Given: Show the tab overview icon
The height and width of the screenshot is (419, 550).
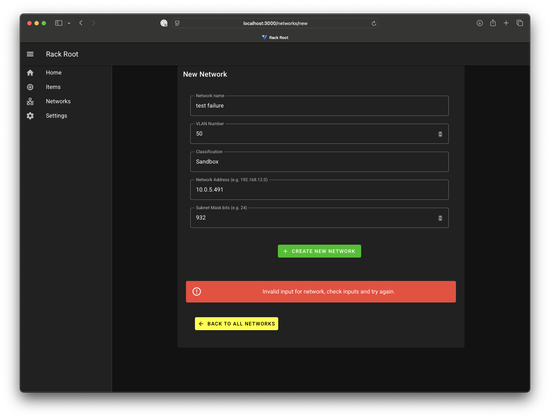Looking at the screenshot, I should coord(519,23).
